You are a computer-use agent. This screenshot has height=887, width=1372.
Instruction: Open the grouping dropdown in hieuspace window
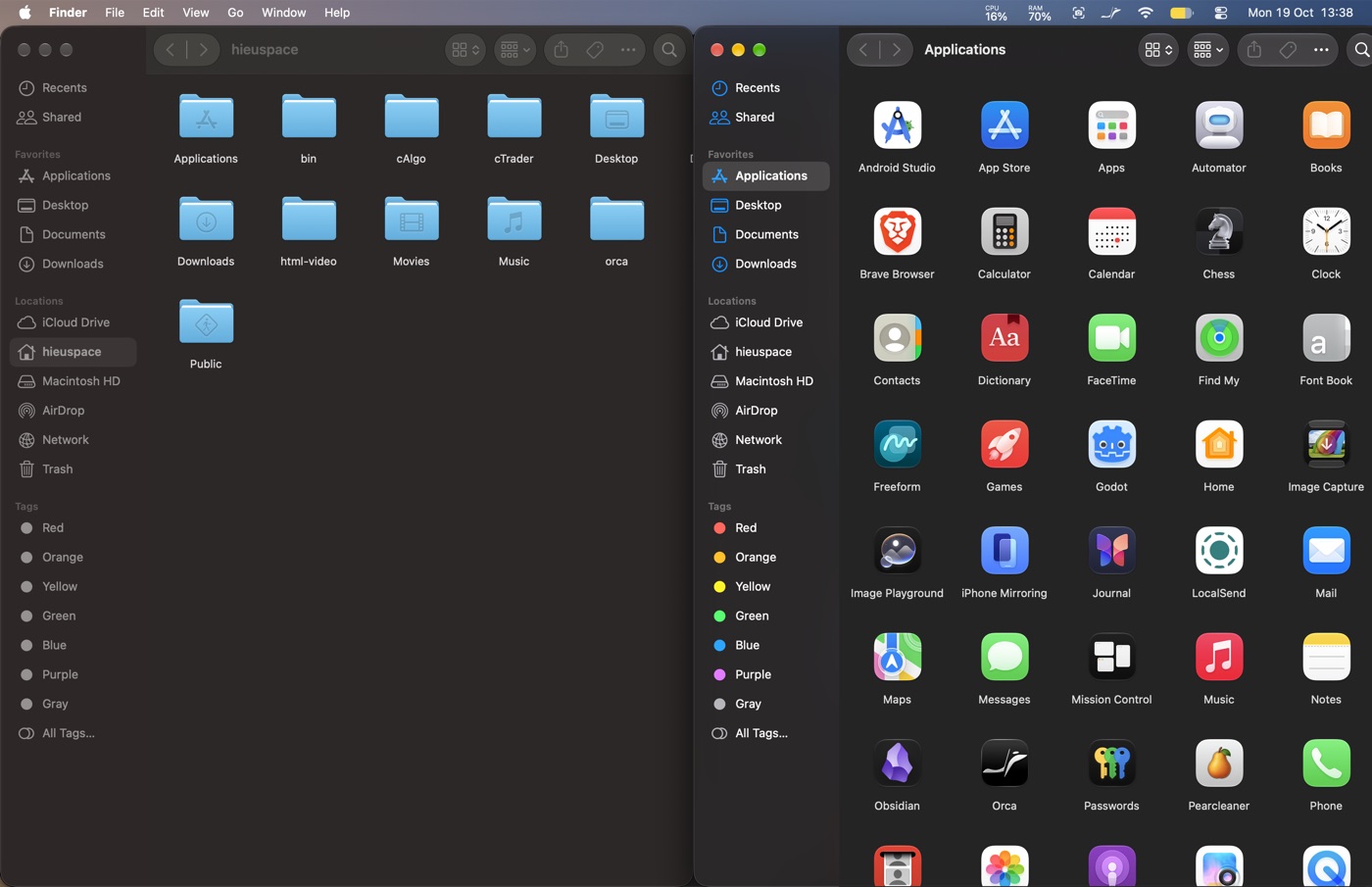pos(514,50)
